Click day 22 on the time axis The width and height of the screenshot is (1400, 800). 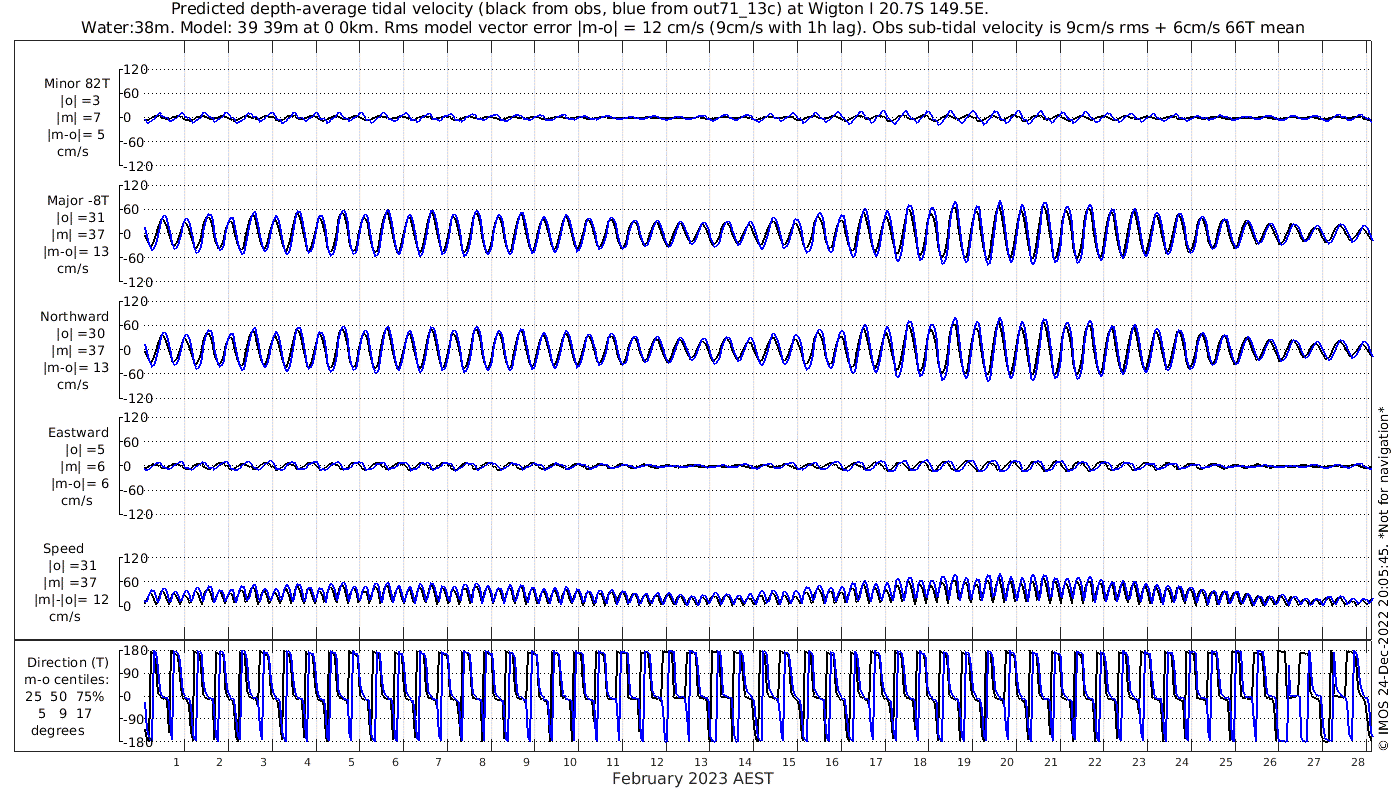point(1095,762)
